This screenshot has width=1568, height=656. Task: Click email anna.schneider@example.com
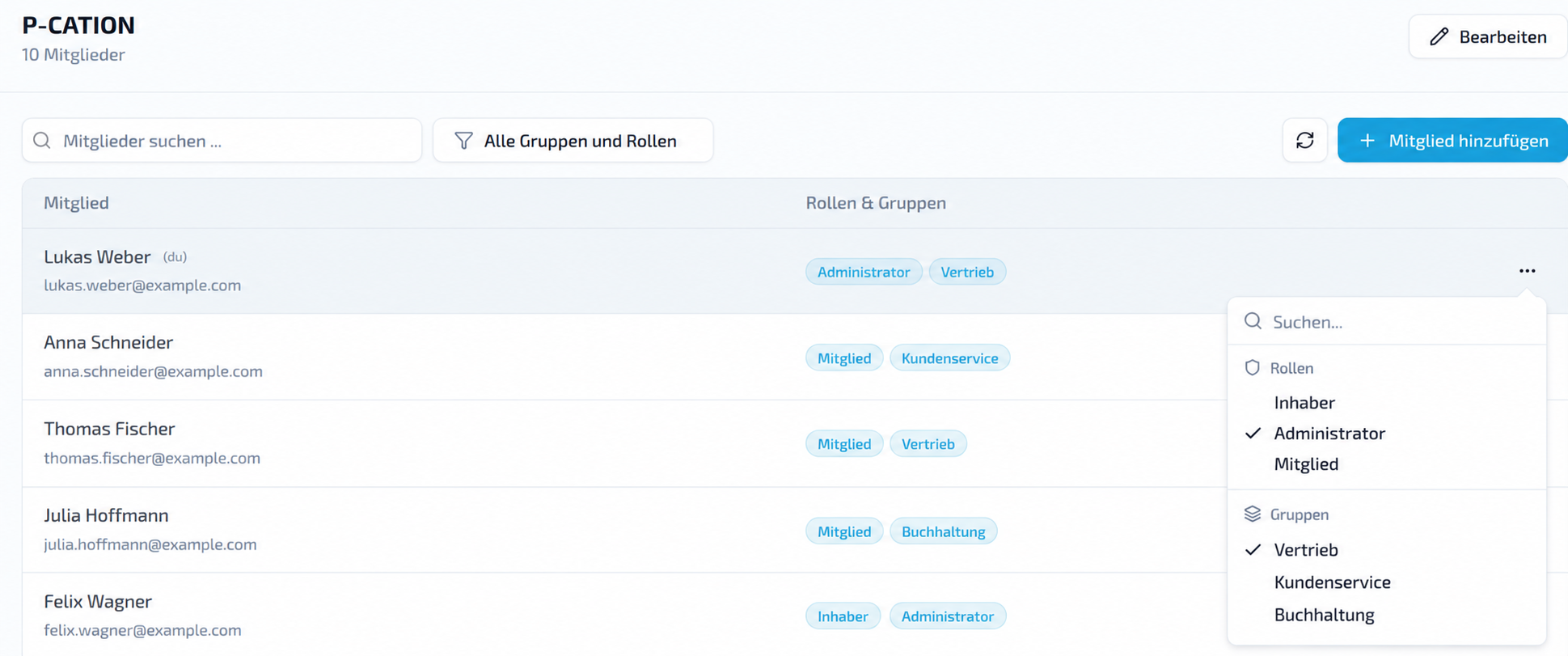(153, 371)
